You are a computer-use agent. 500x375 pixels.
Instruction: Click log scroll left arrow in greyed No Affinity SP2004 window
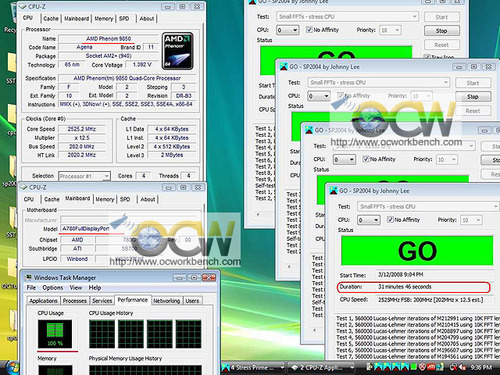(x=289, y=266)
